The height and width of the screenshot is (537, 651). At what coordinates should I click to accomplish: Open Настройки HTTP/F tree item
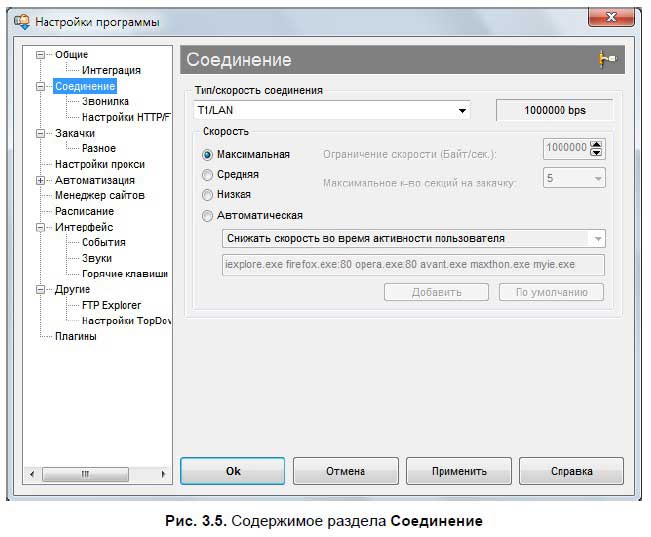tap(126, 118)
